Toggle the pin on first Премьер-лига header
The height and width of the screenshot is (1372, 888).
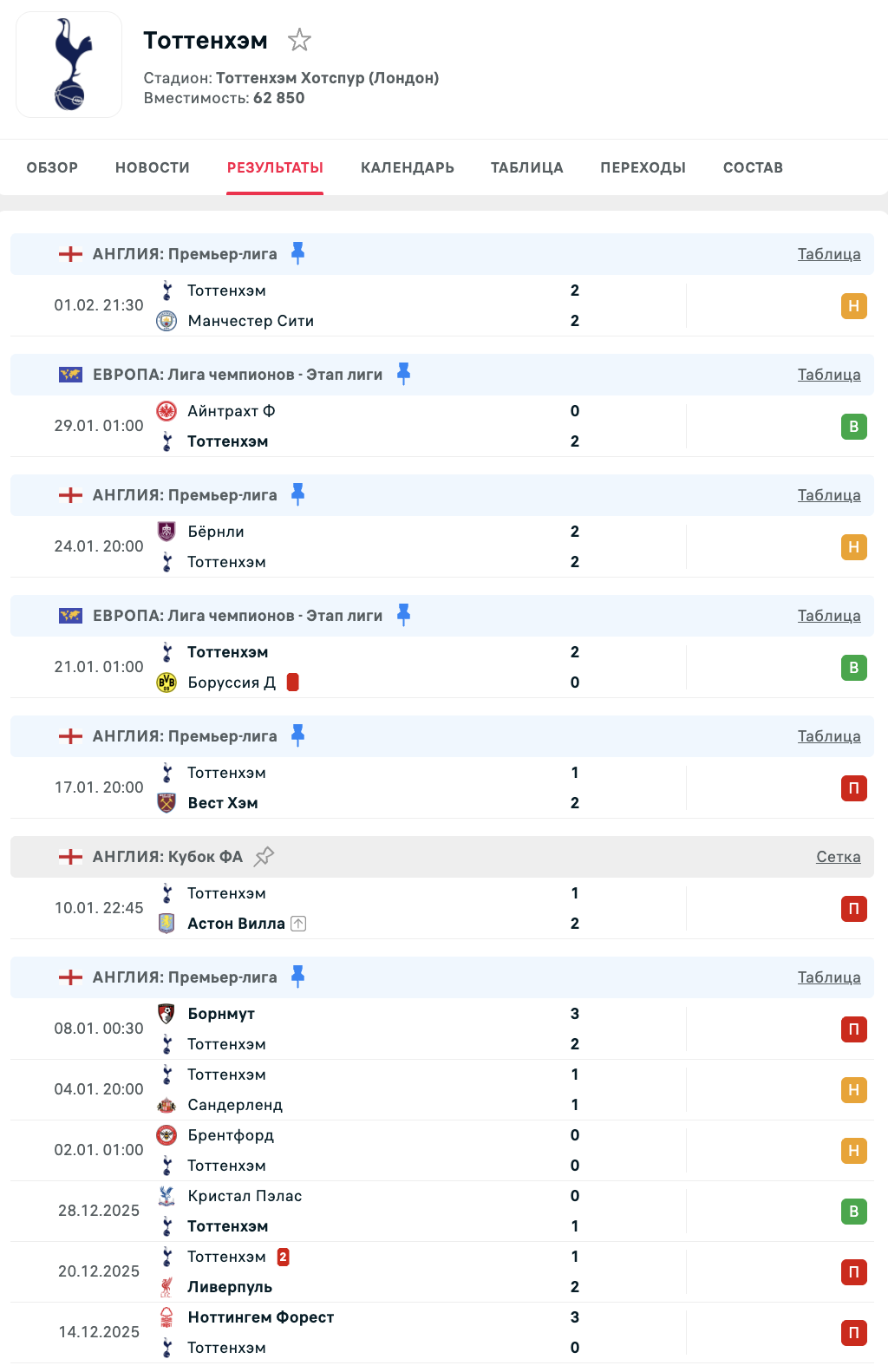pyautogui.click(x=297, y=253)
